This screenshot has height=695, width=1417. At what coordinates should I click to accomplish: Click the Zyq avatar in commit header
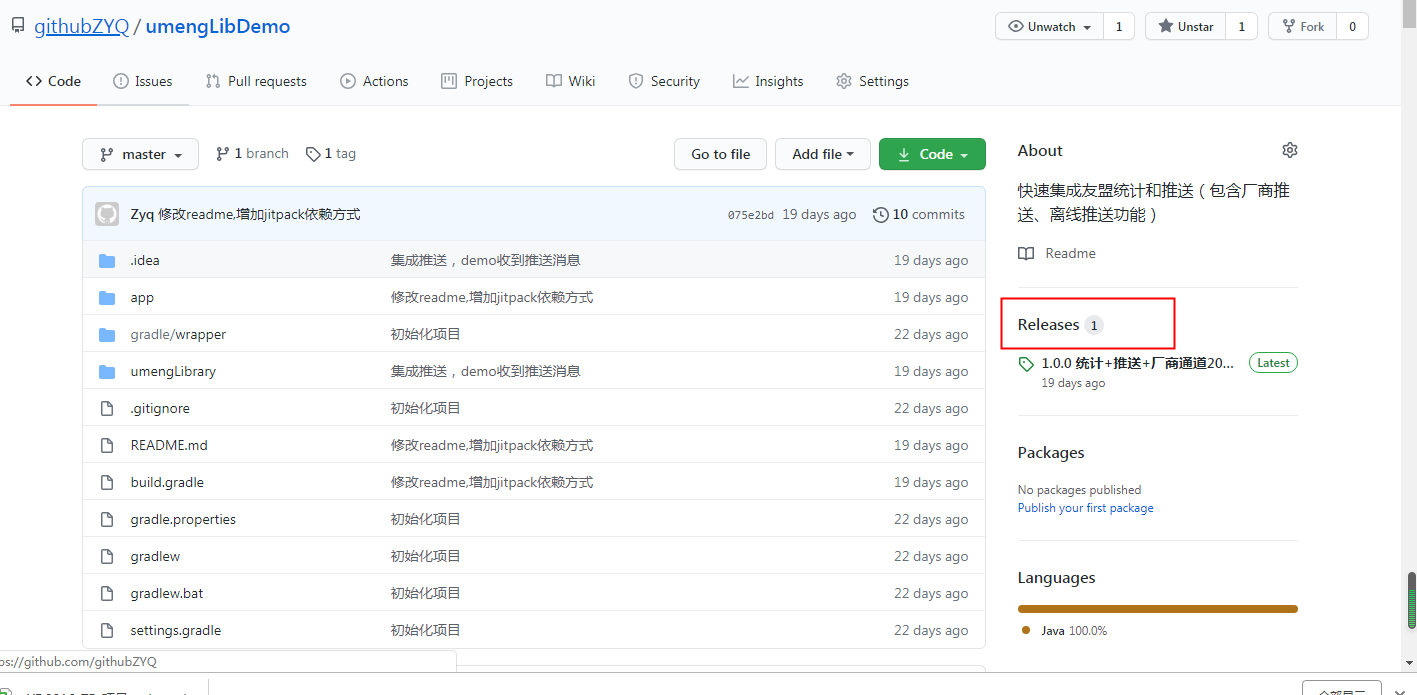(x=107, y=214)
